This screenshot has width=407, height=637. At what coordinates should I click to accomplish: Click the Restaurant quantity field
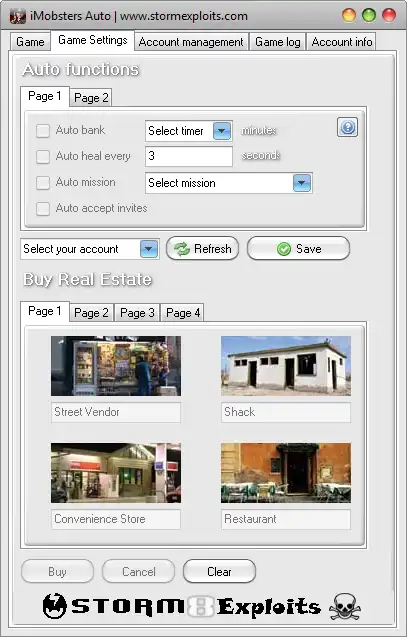click(x=286, y=520)
